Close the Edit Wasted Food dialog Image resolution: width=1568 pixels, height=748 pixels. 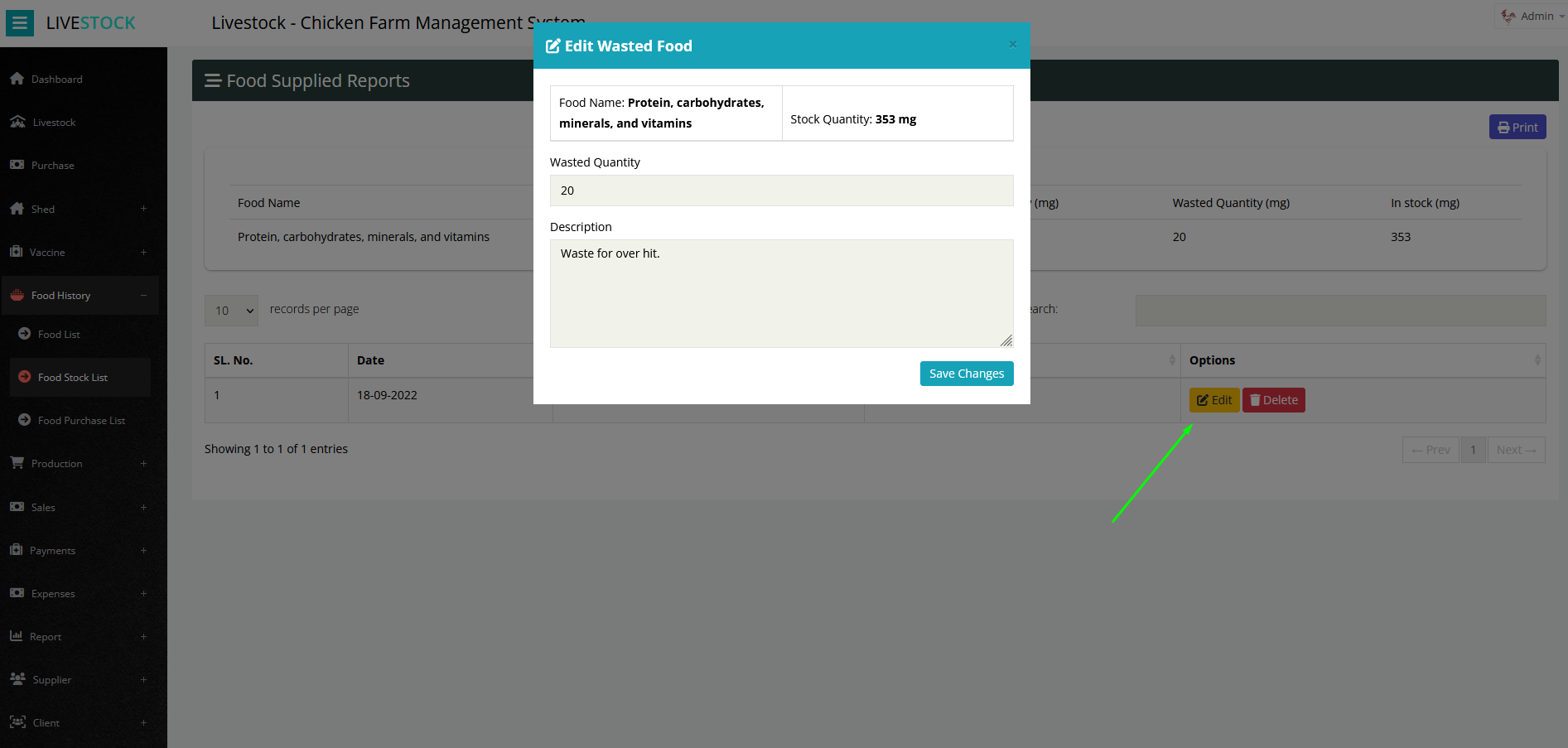point(1012,45)
